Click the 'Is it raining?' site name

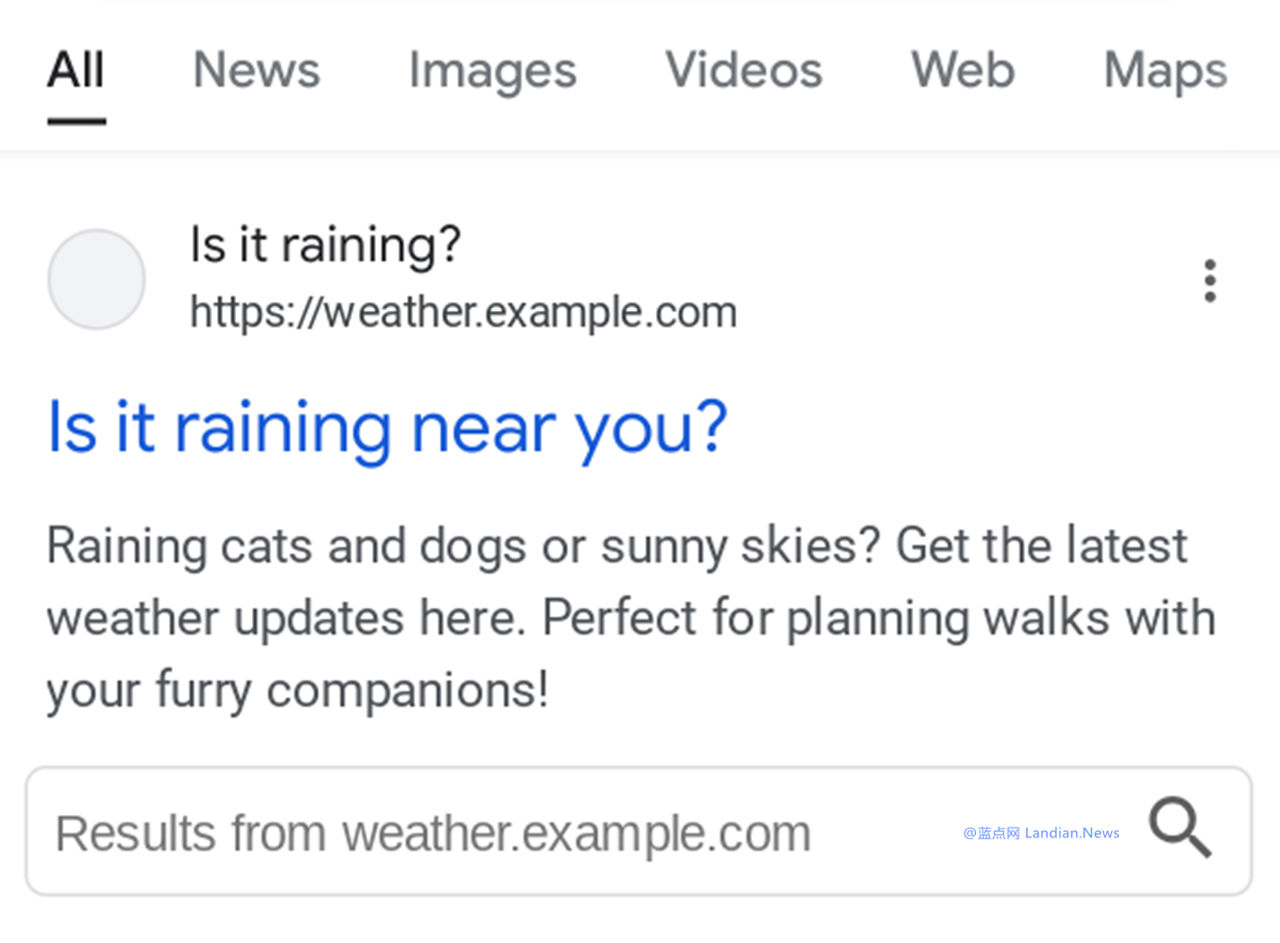[x=326, y=245]
